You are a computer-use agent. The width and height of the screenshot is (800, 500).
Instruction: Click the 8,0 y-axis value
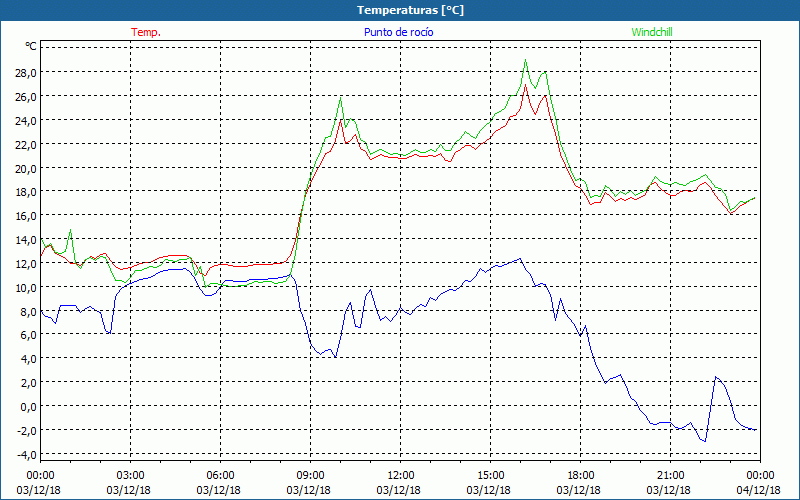[x=28, y=312]
